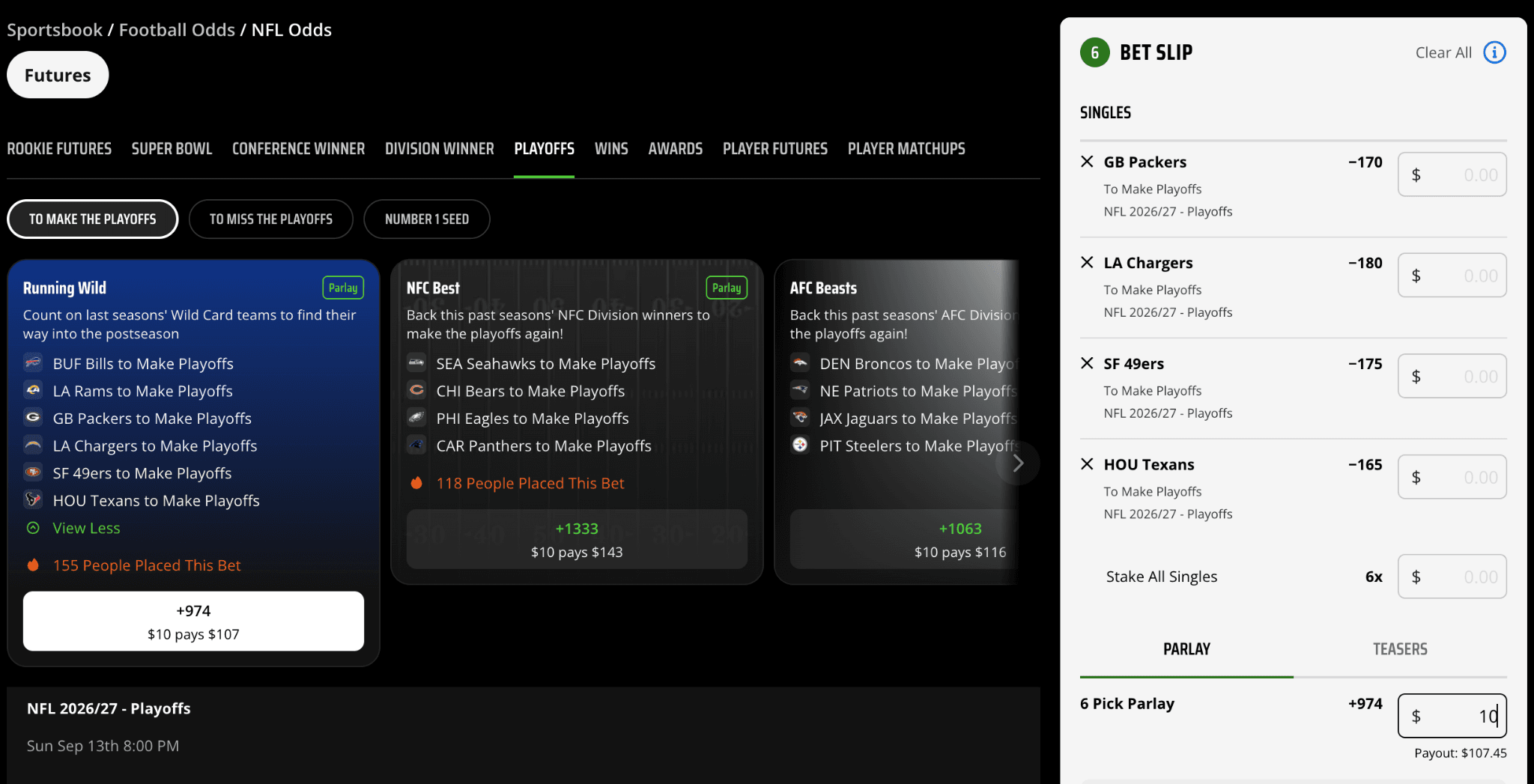The image size is (1534, 784).
Task: Remove GB Packers from bet slip
Action: (x=1087, y=162)
